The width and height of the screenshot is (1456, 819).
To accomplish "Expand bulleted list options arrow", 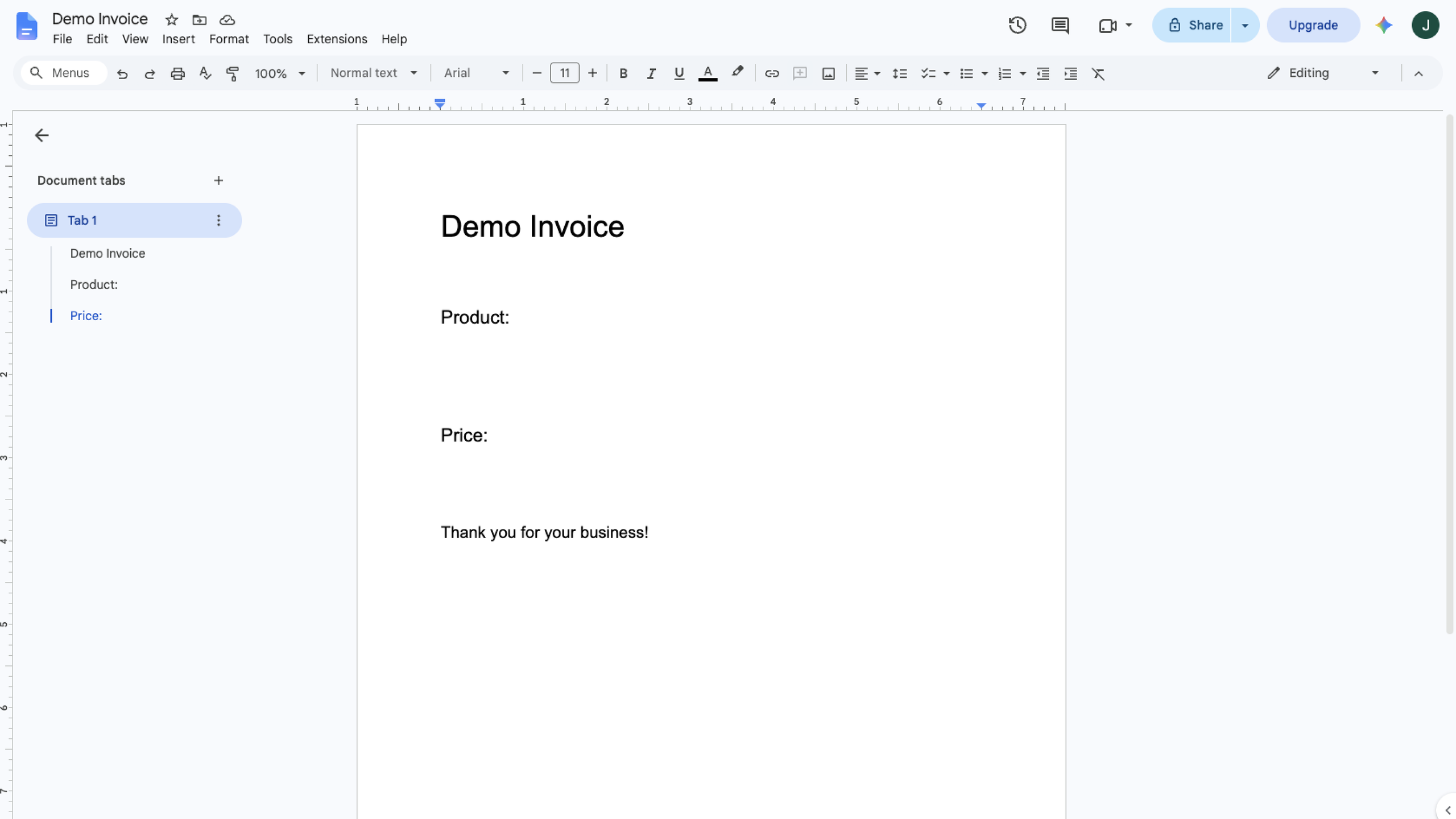I will point(985,73).
